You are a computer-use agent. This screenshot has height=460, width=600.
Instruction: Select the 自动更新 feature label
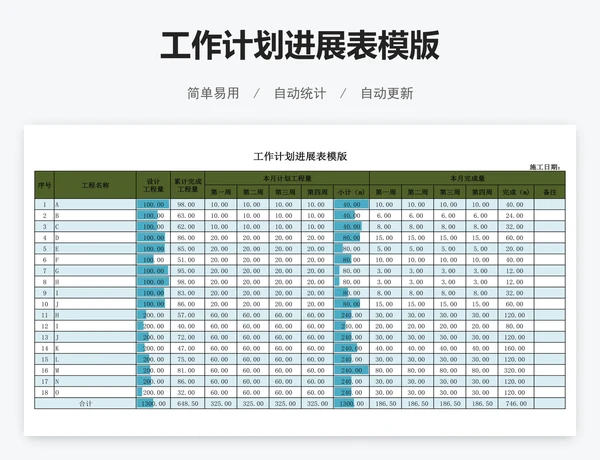[386, 93]
